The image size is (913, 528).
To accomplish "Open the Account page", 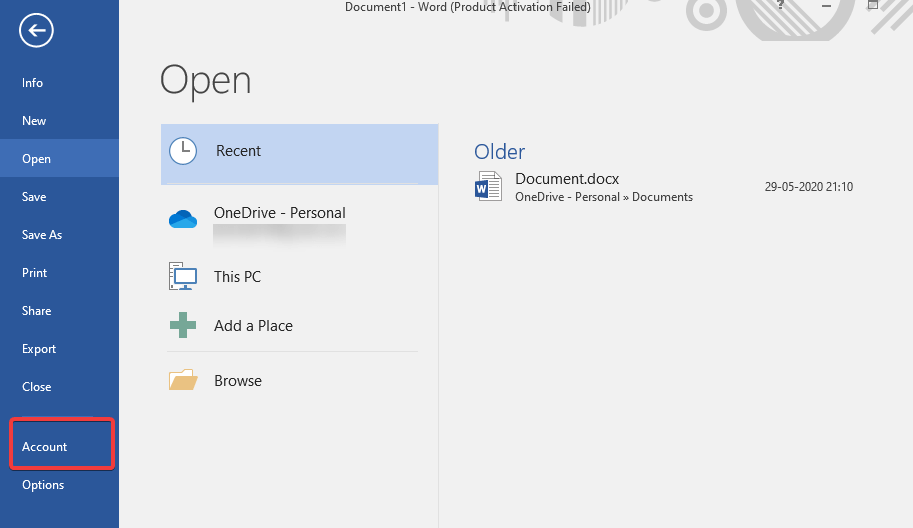I will [x=45, y=447].
